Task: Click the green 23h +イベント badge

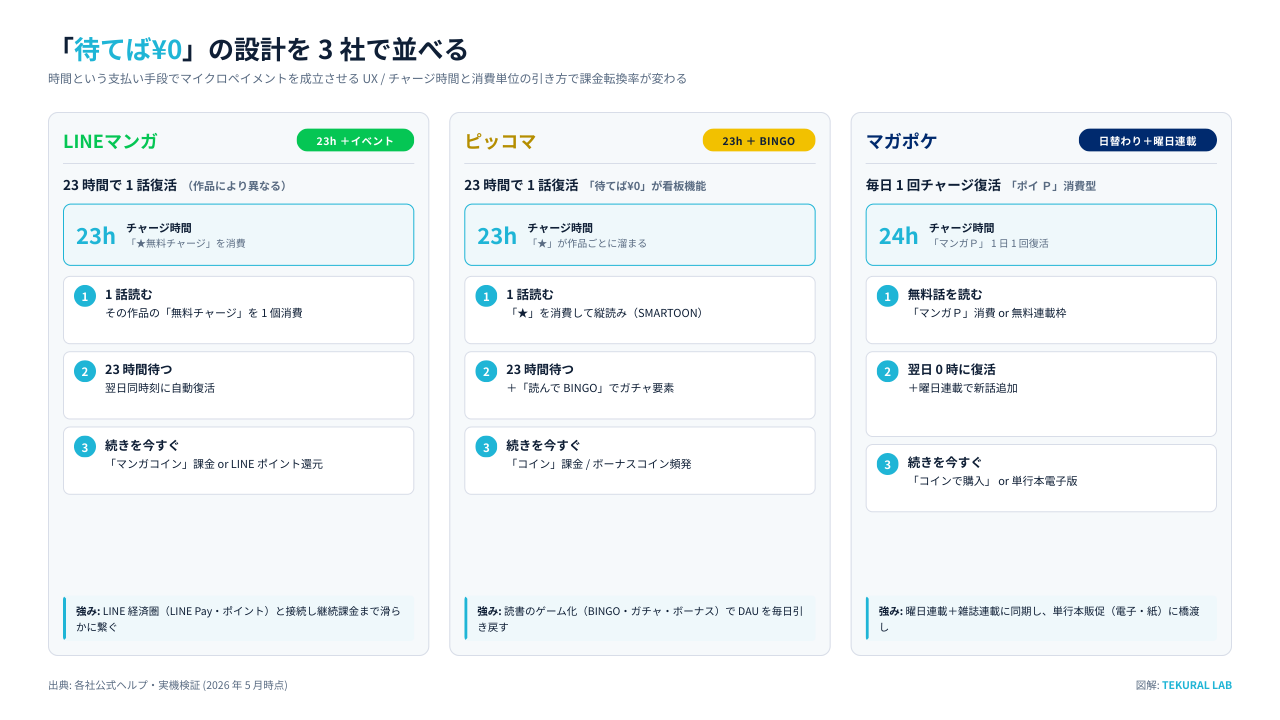Action: coord(355,140)
